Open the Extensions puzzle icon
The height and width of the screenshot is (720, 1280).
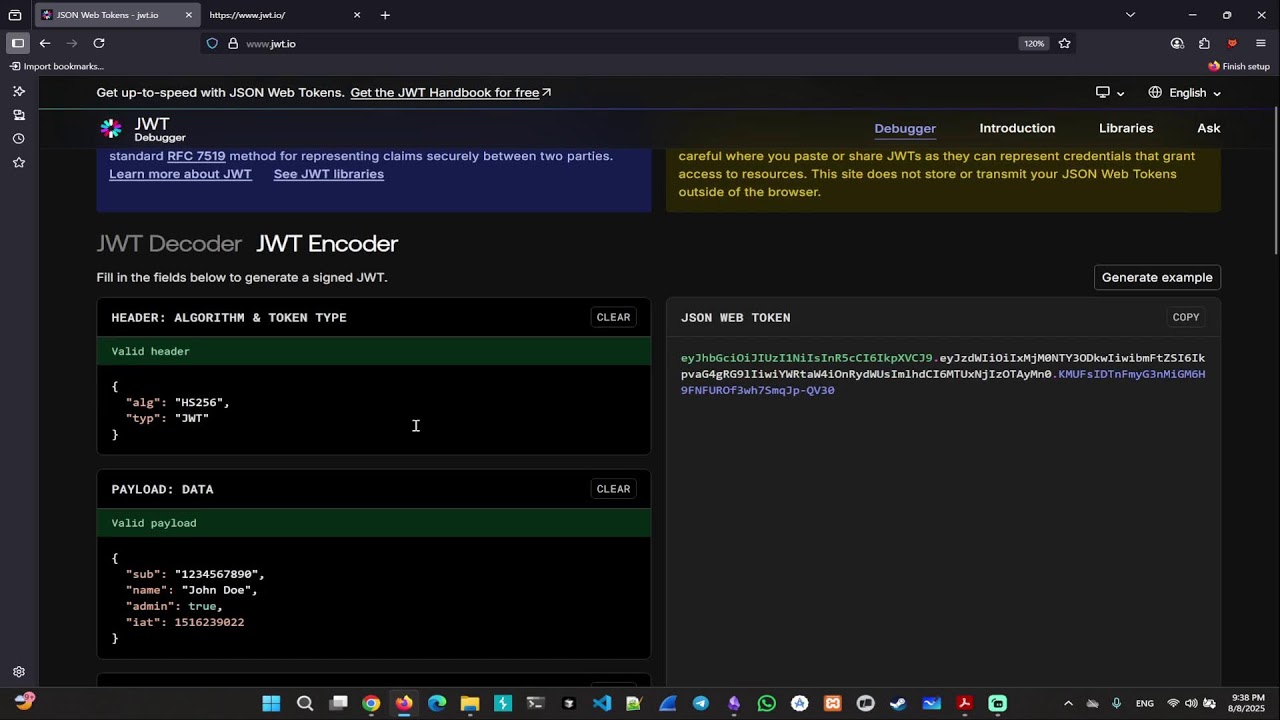point(1204,43)
